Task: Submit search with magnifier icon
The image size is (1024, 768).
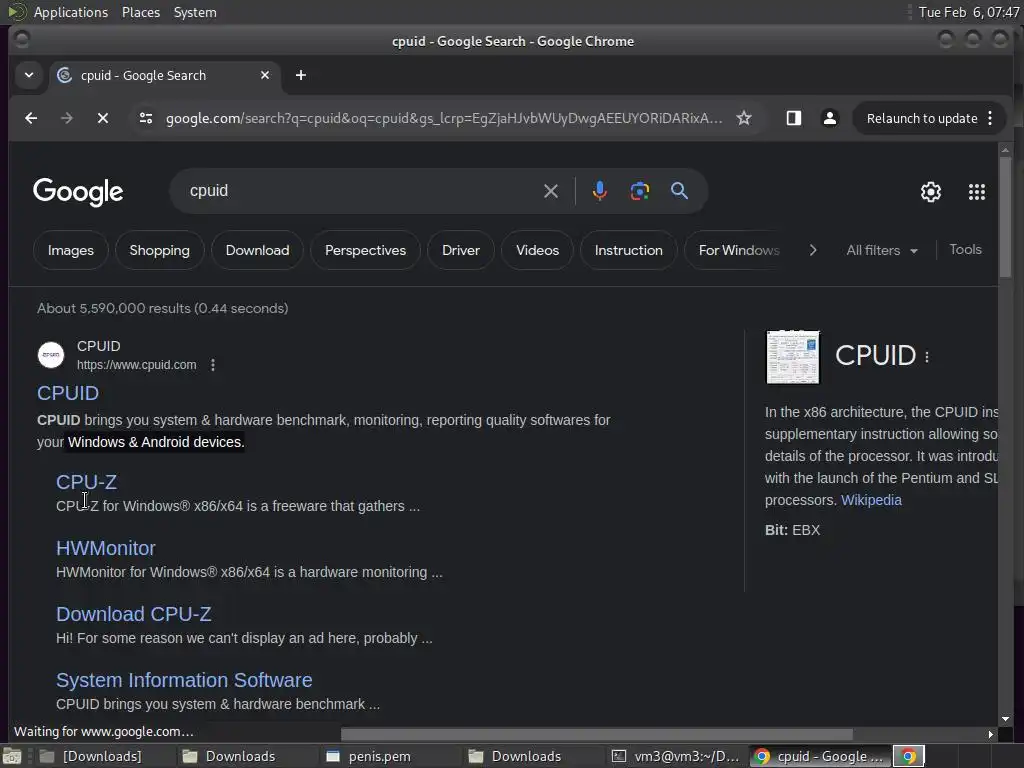Action: click(x=679, y=191)
